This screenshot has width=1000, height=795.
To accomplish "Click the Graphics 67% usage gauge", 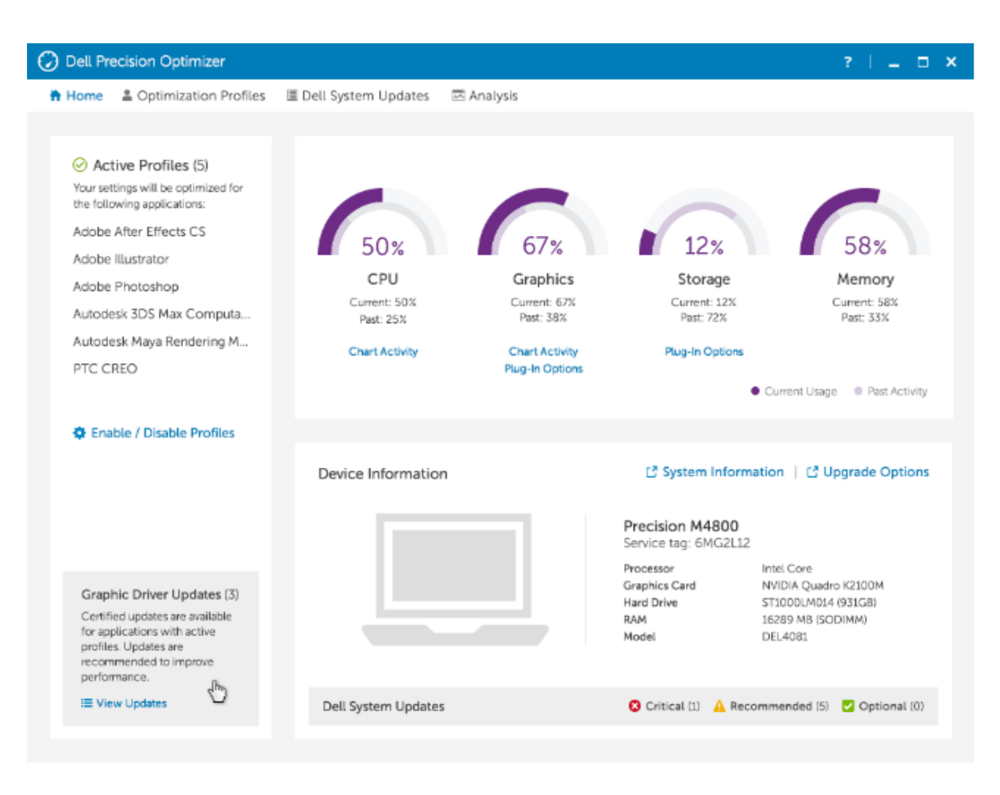I will tap(543, 222).
